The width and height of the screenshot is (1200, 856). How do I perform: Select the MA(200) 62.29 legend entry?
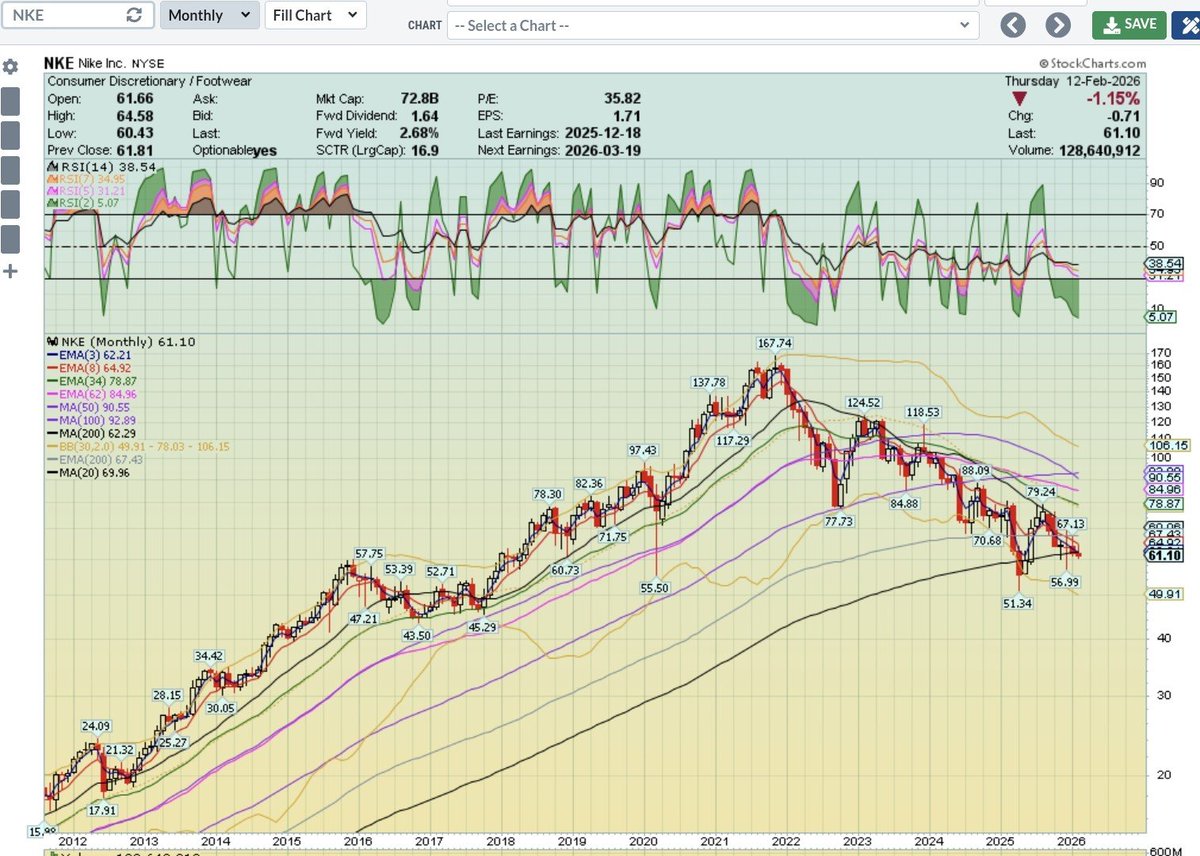91,433
